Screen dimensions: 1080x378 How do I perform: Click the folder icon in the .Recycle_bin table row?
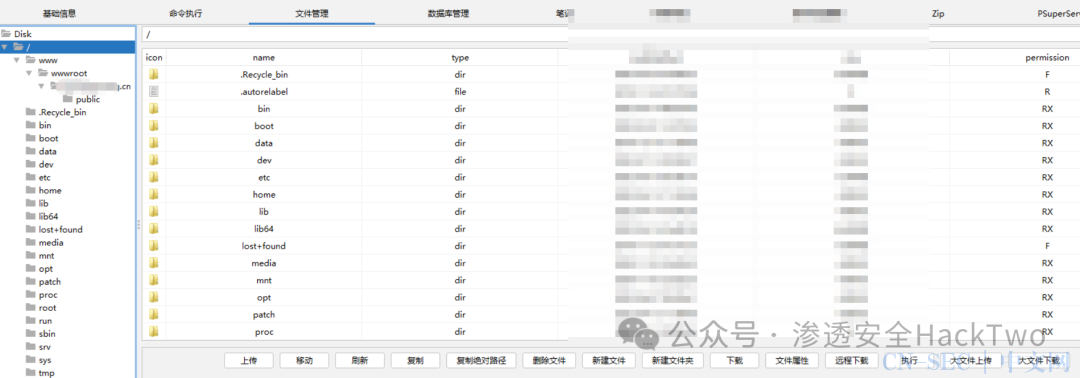[154, 74]
